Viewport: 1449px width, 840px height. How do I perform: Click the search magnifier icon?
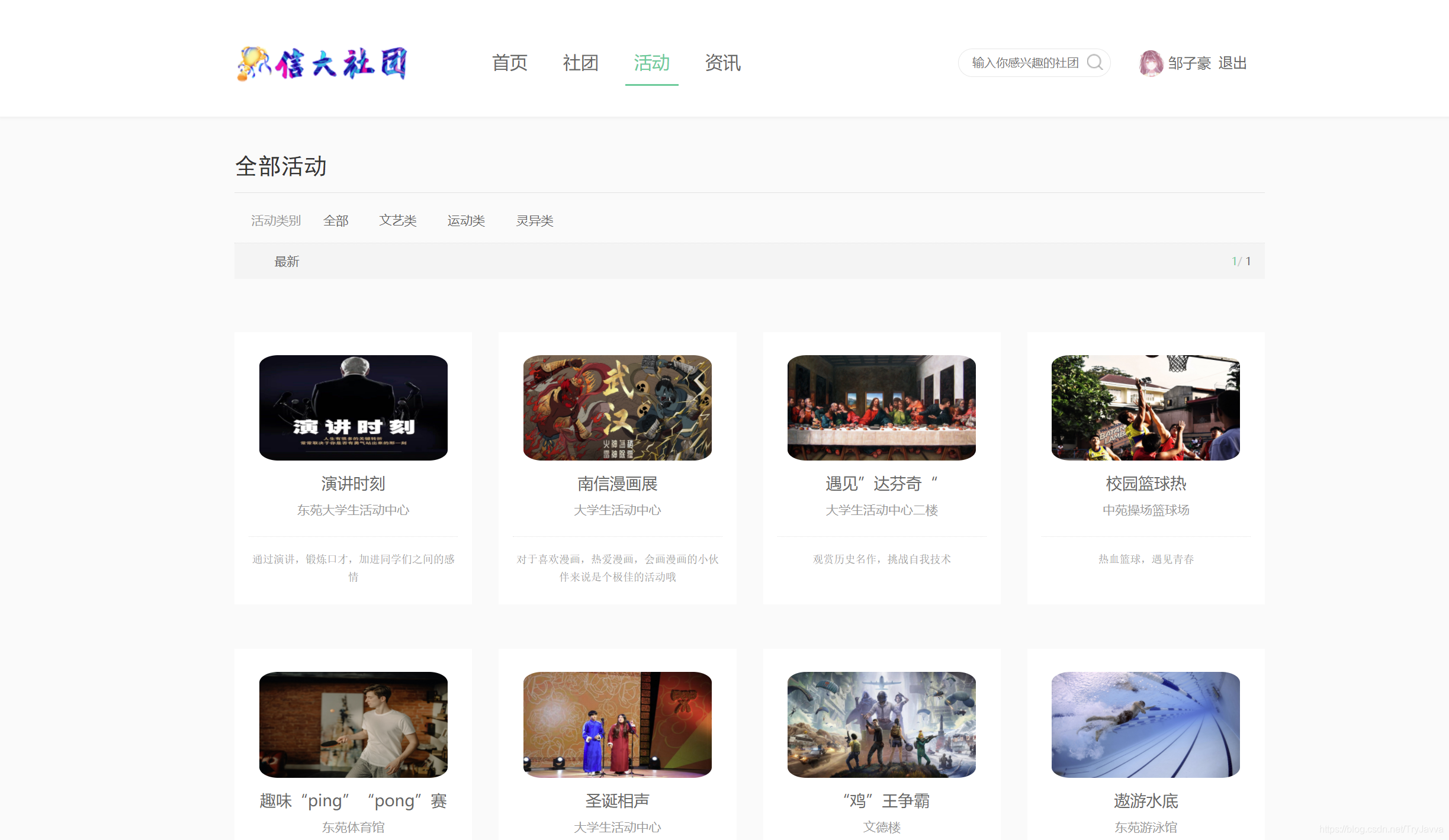pos(1095,63)
